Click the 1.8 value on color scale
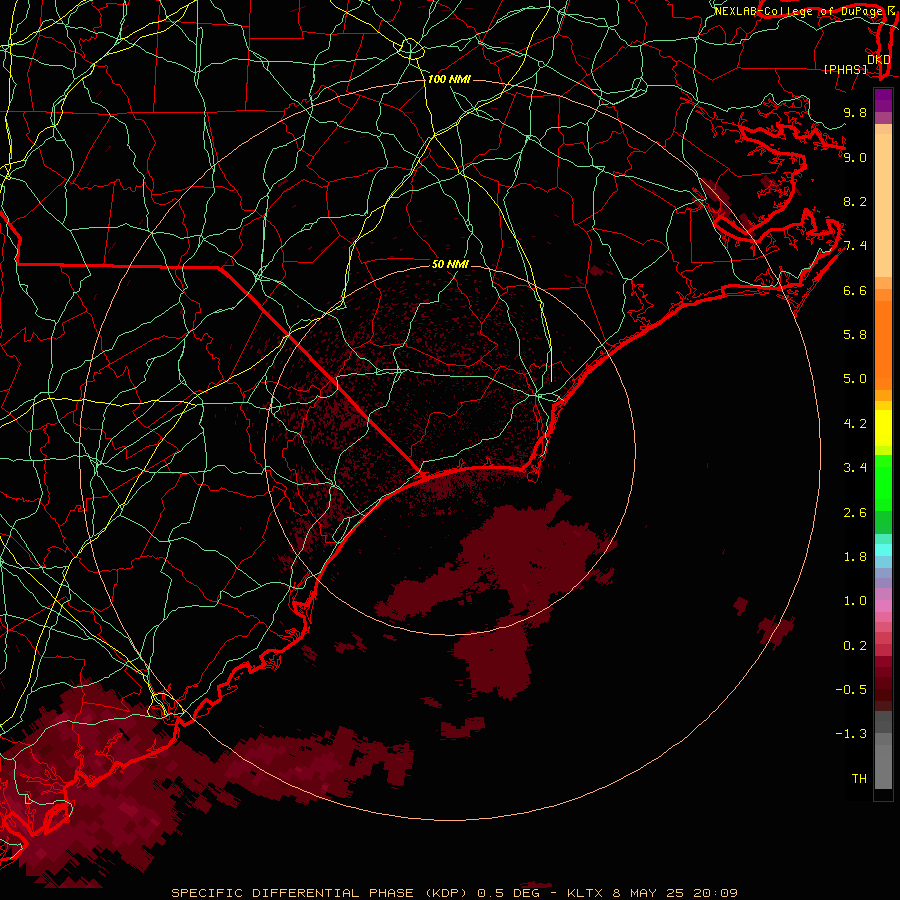The width and height of the screenshot is (900, 900). pyautogui.click(x=855, y=557)
